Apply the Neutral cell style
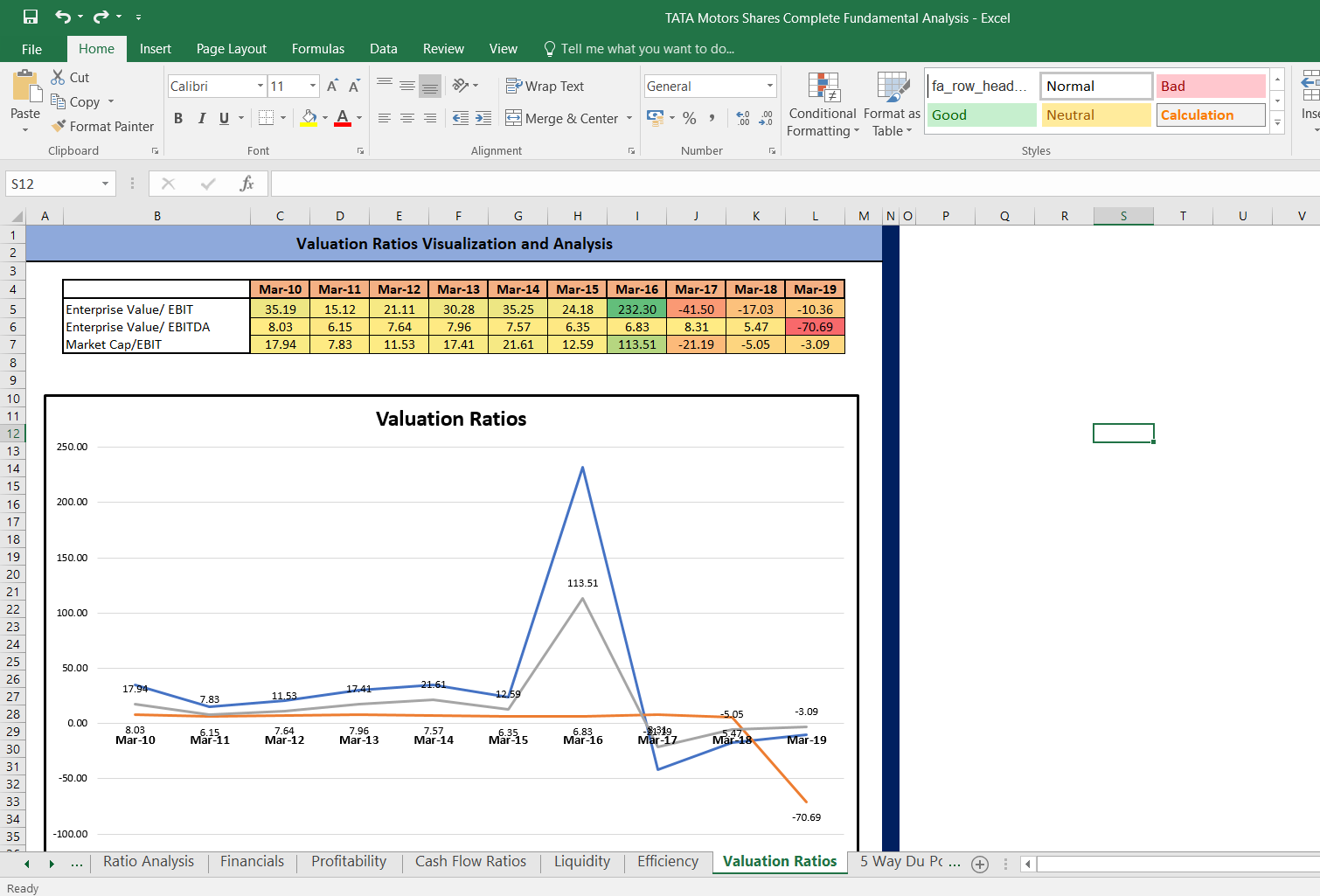 [1096, 115]
